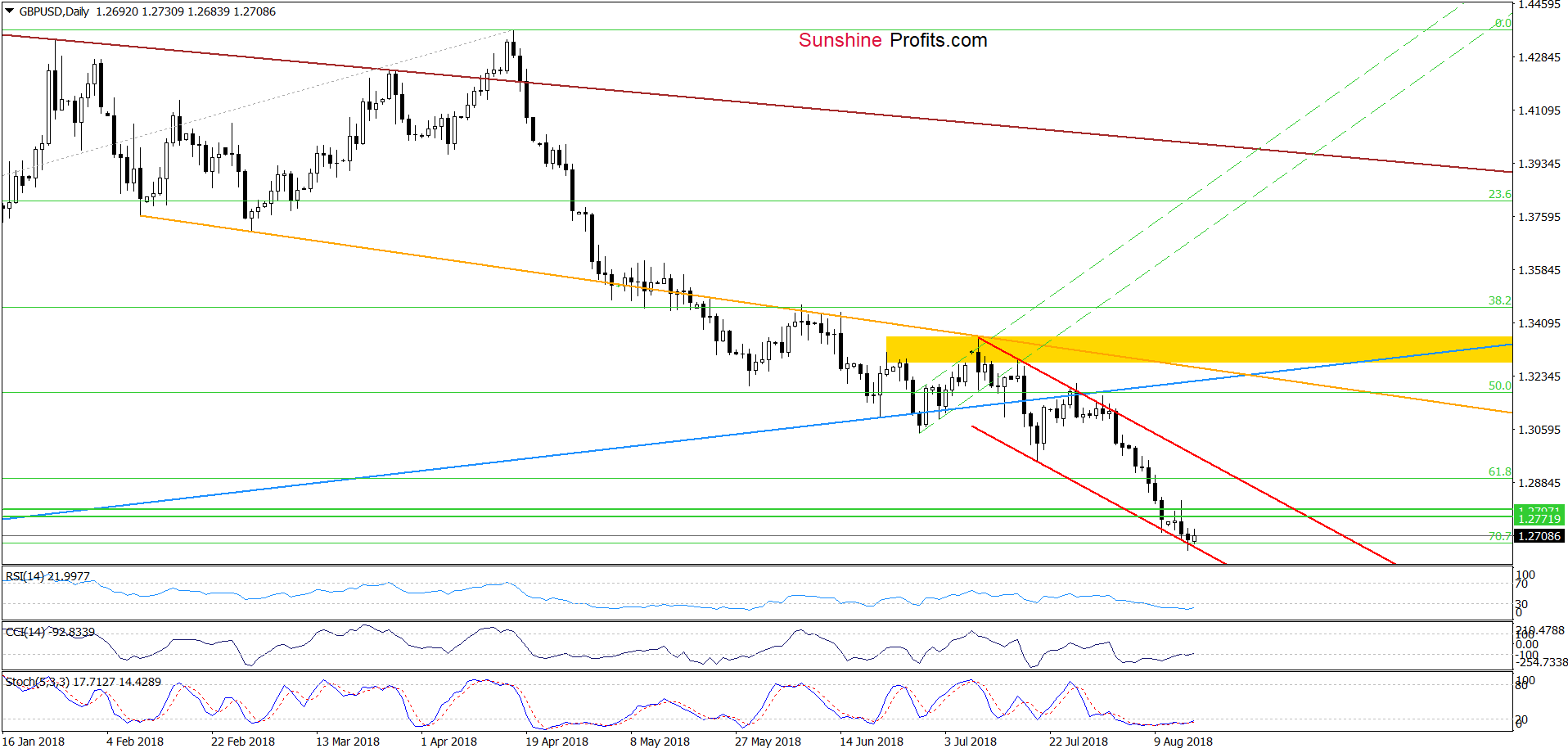Click the 22 Feb 2018 date label

tap(243, 742)
